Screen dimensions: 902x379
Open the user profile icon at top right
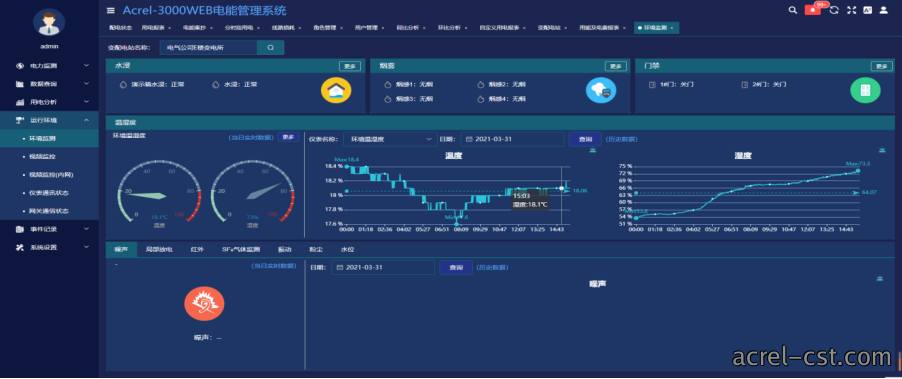tap(883, 10)
